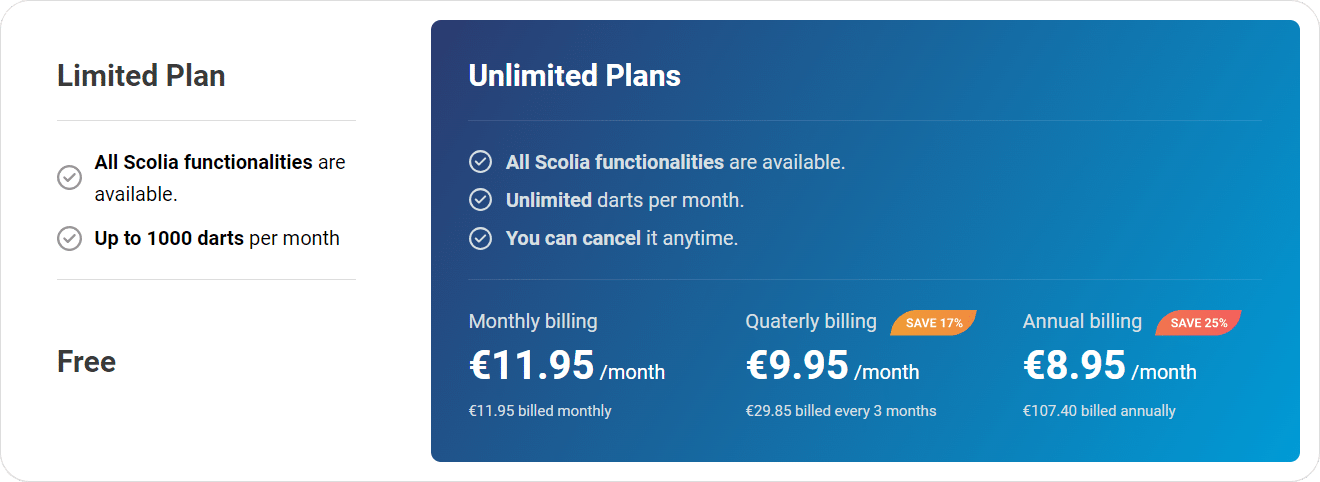Select the Limited Plan heading
Viewport: 1320px width, 482px height.
click(141, 76)
